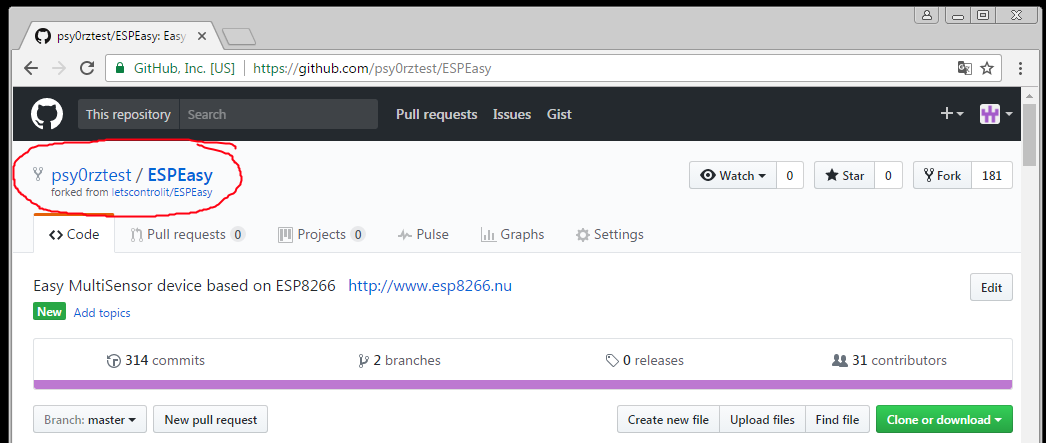The height and width of the screenshot is (443, 1046).
Task: Click the Add topics link
Action: point(101,312)
